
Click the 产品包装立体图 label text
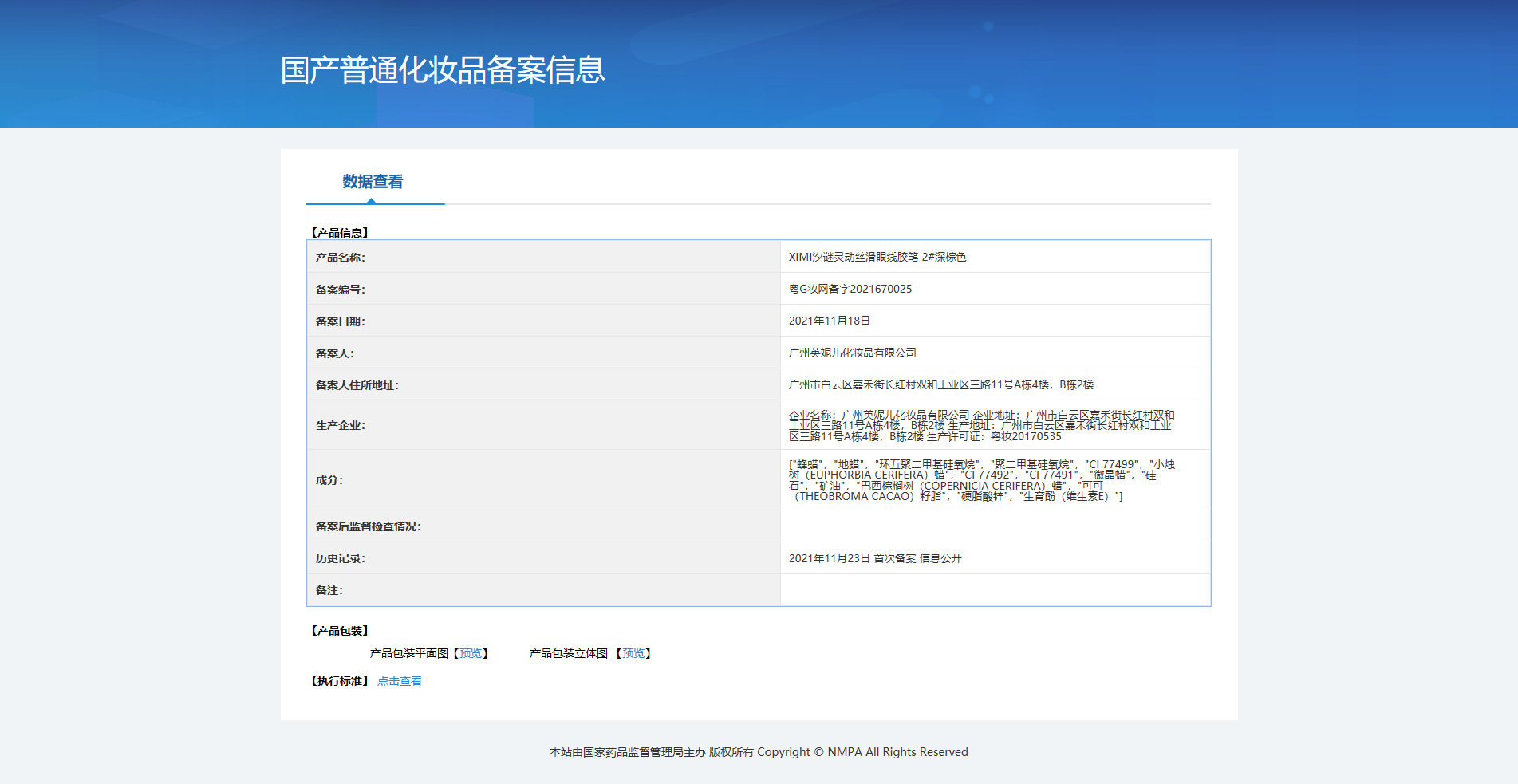569,653
